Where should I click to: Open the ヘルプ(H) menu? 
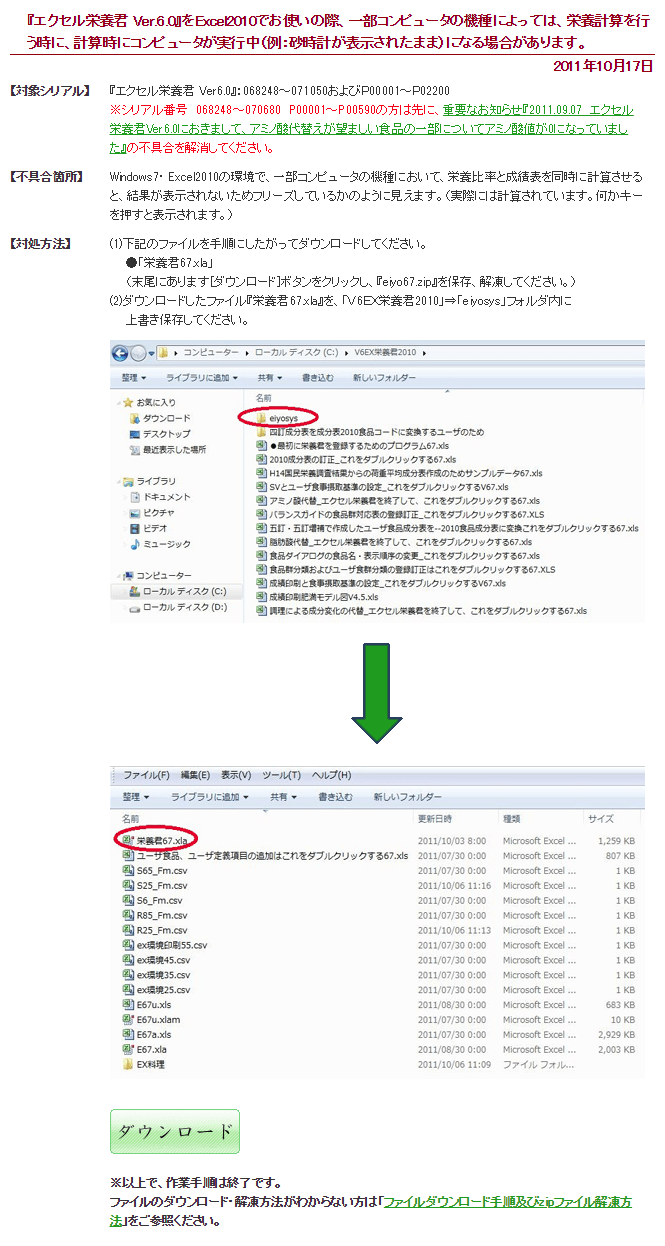click(x=331, y=775)
